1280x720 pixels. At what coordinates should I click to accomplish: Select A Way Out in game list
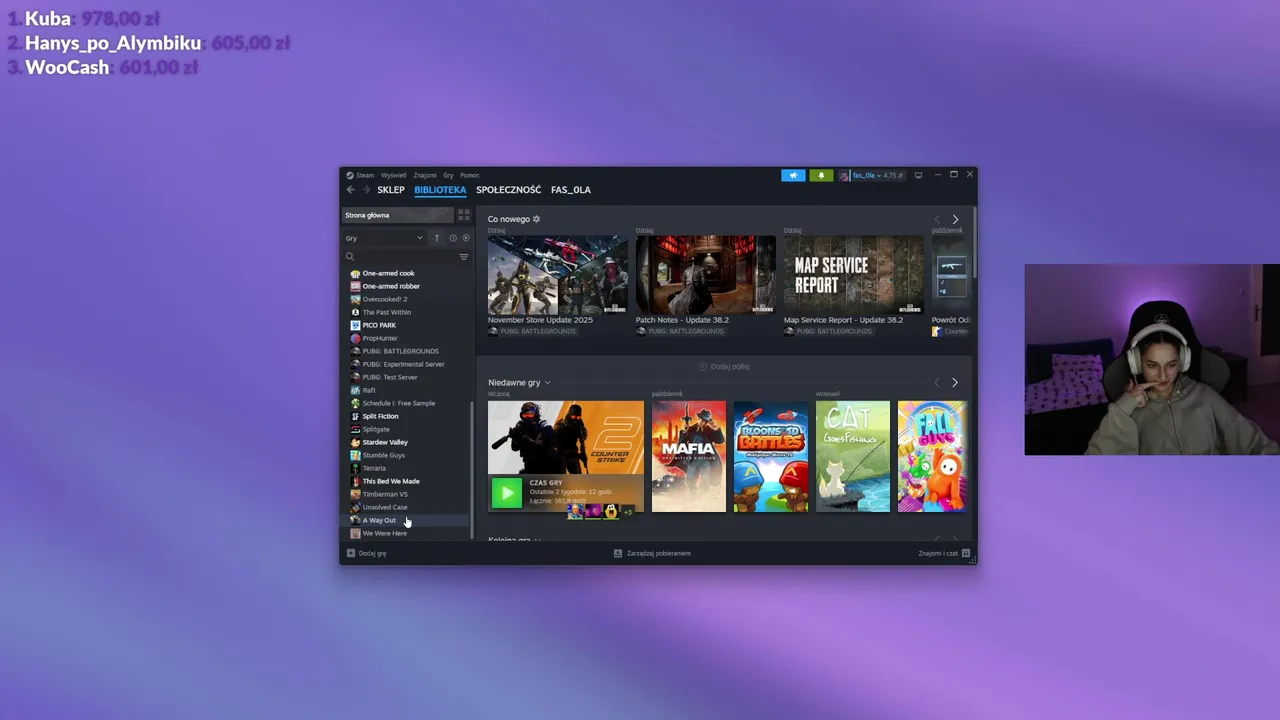[x=406, y=520]
